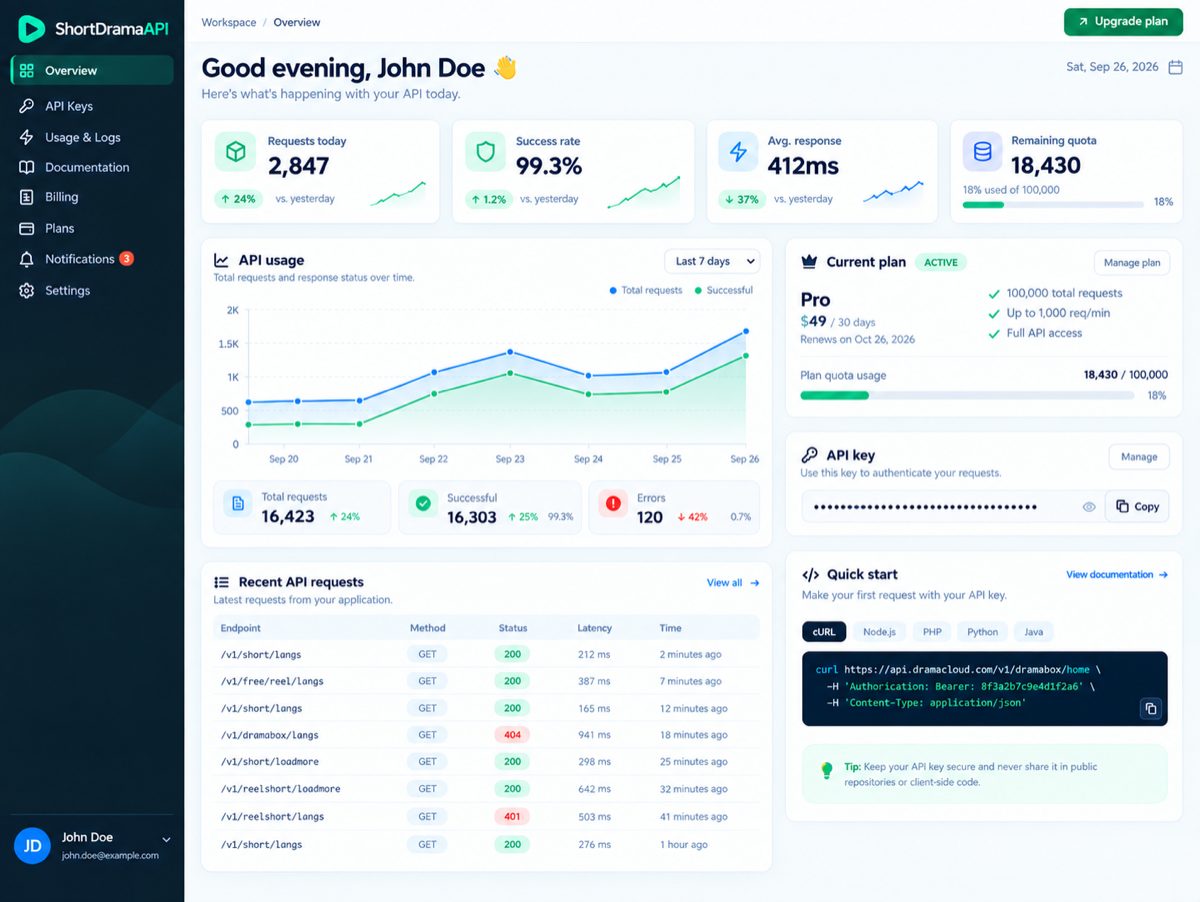Click the Requests today cube icon

[x=235, y=152]
